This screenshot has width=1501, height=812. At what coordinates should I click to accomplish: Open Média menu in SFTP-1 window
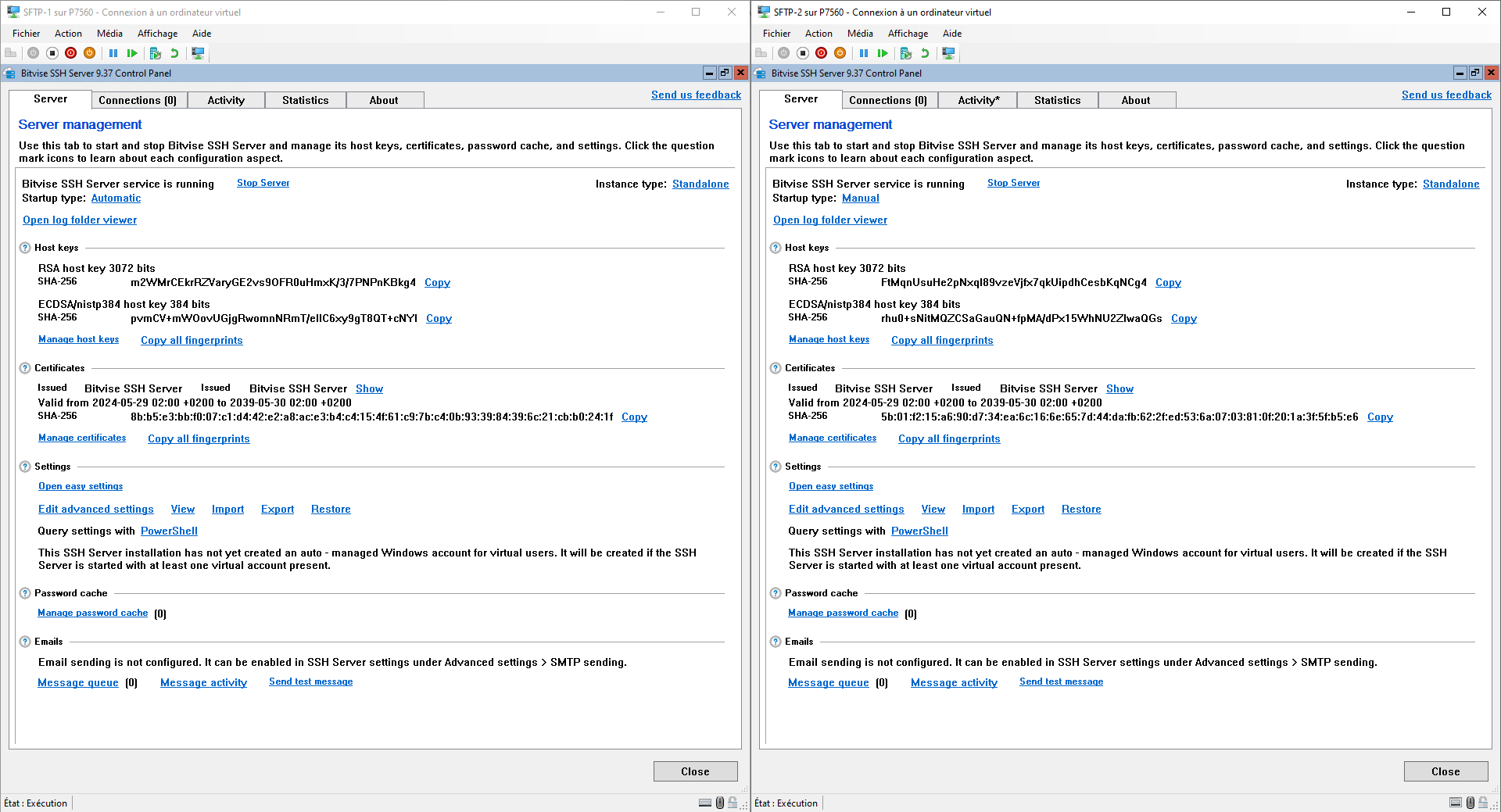[109, 34]
